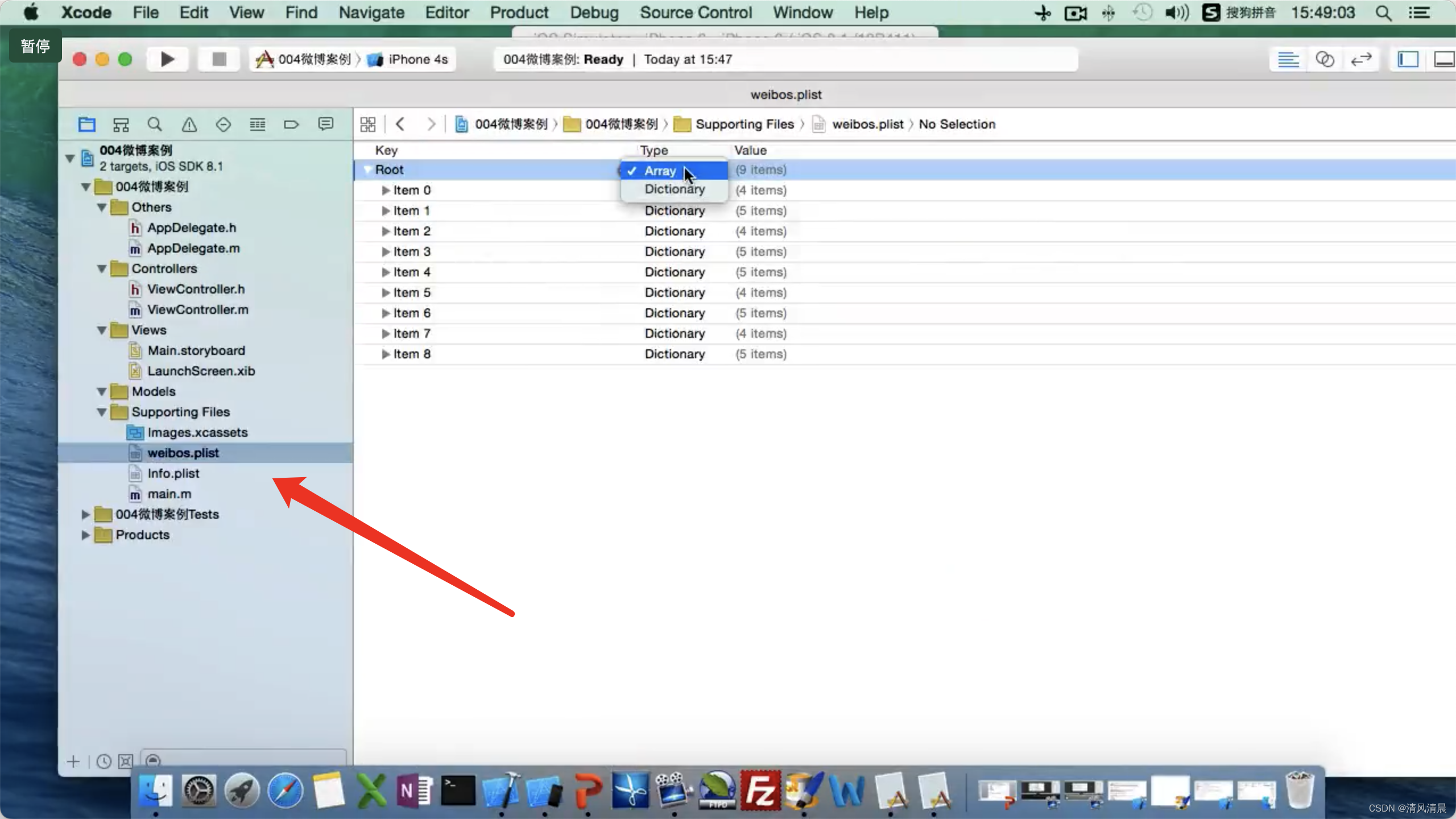
Task: Click the stop button in toolbar
Action: [218, 59]
